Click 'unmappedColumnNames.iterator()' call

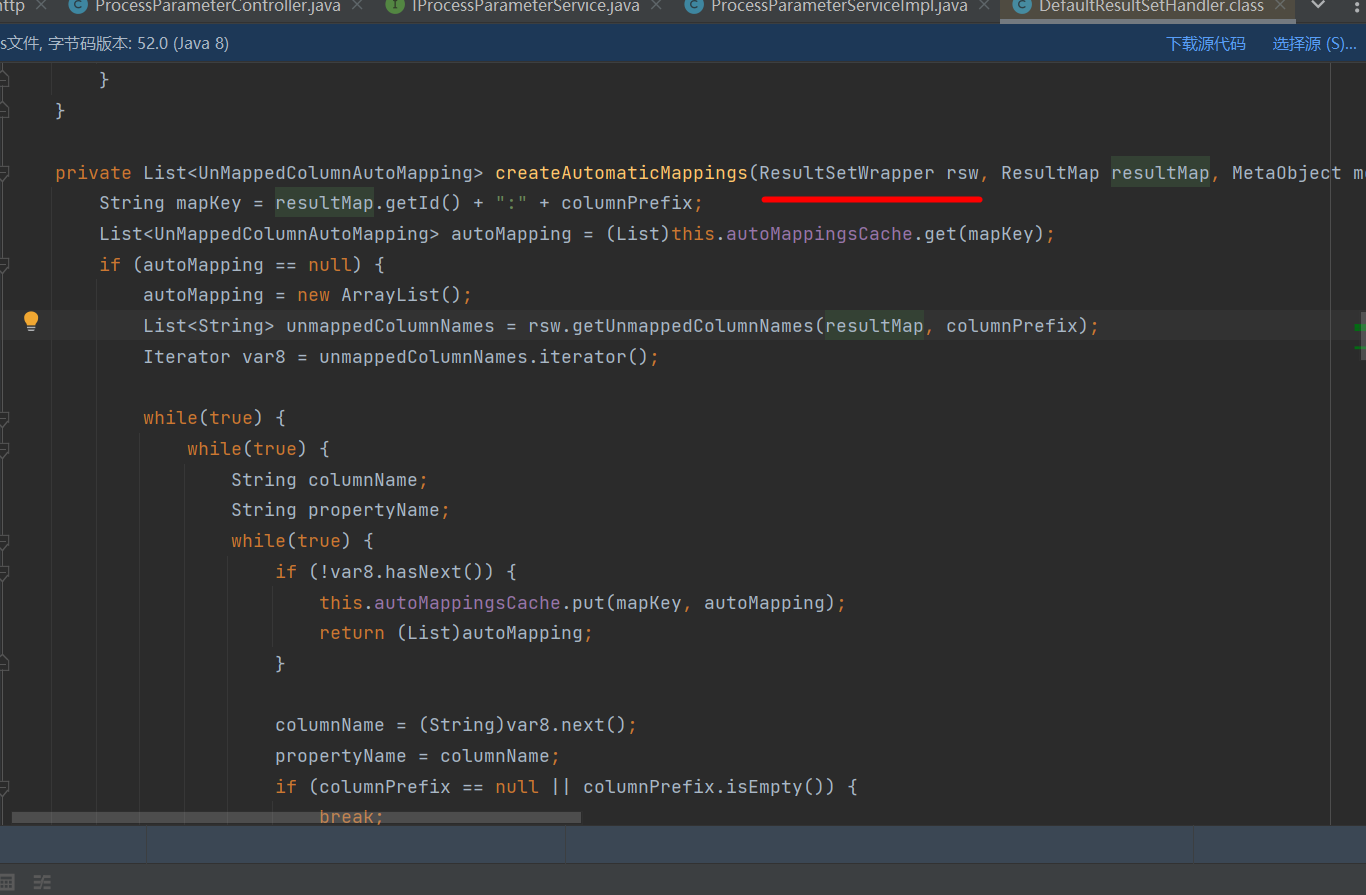484,357
